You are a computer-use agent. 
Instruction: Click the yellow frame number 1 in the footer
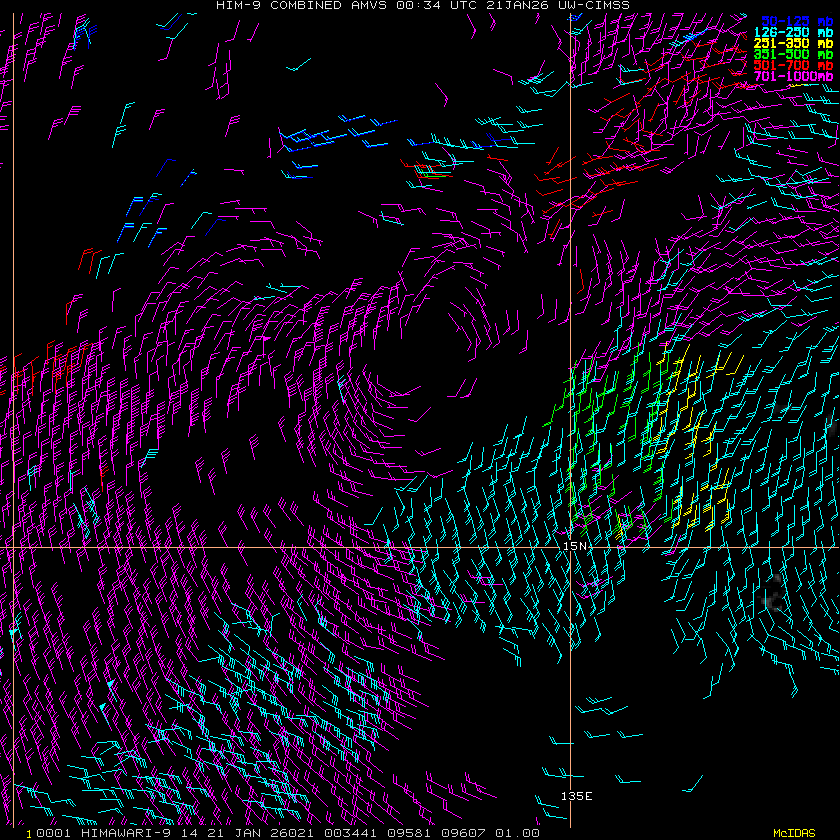(29, 835)
